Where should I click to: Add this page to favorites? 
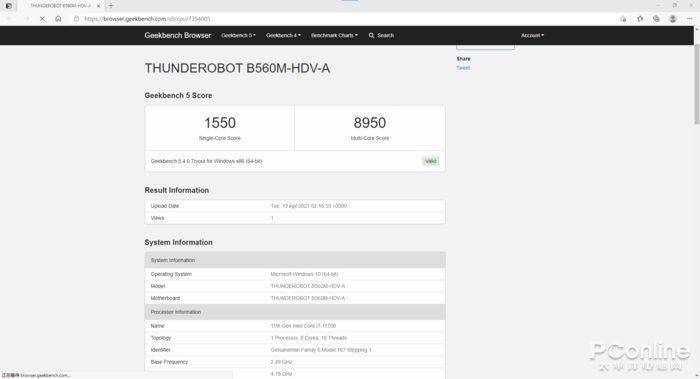click(x=623, y=19)
